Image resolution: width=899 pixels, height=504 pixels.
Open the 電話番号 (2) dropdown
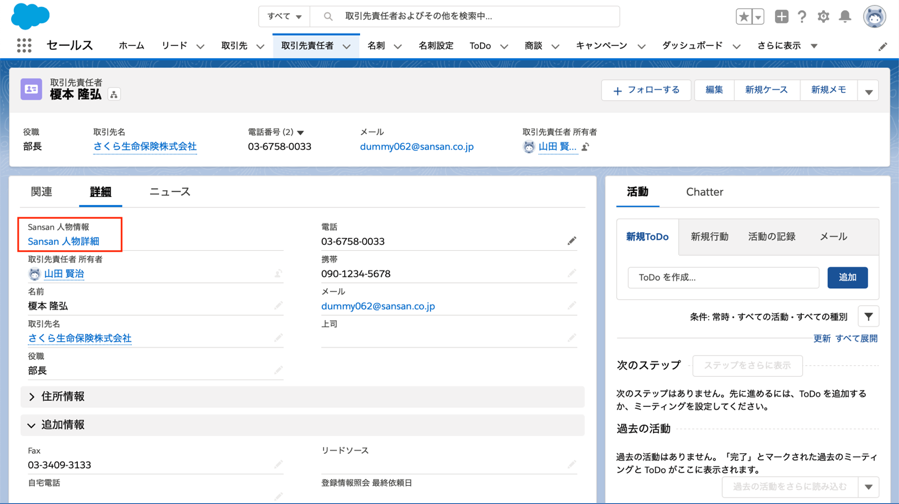pyautogui.click(x=300, y=132)
